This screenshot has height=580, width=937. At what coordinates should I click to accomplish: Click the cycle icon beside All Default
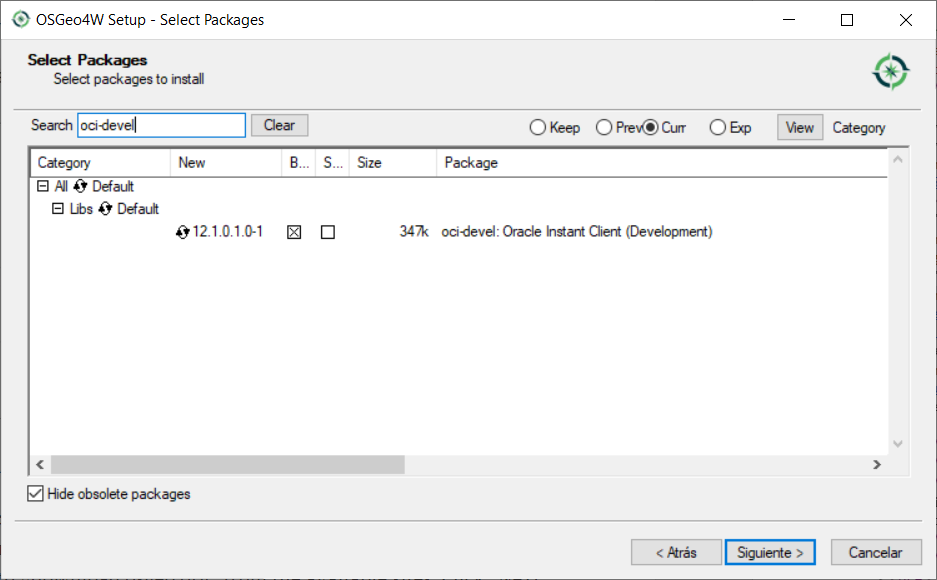coord(80,187)
